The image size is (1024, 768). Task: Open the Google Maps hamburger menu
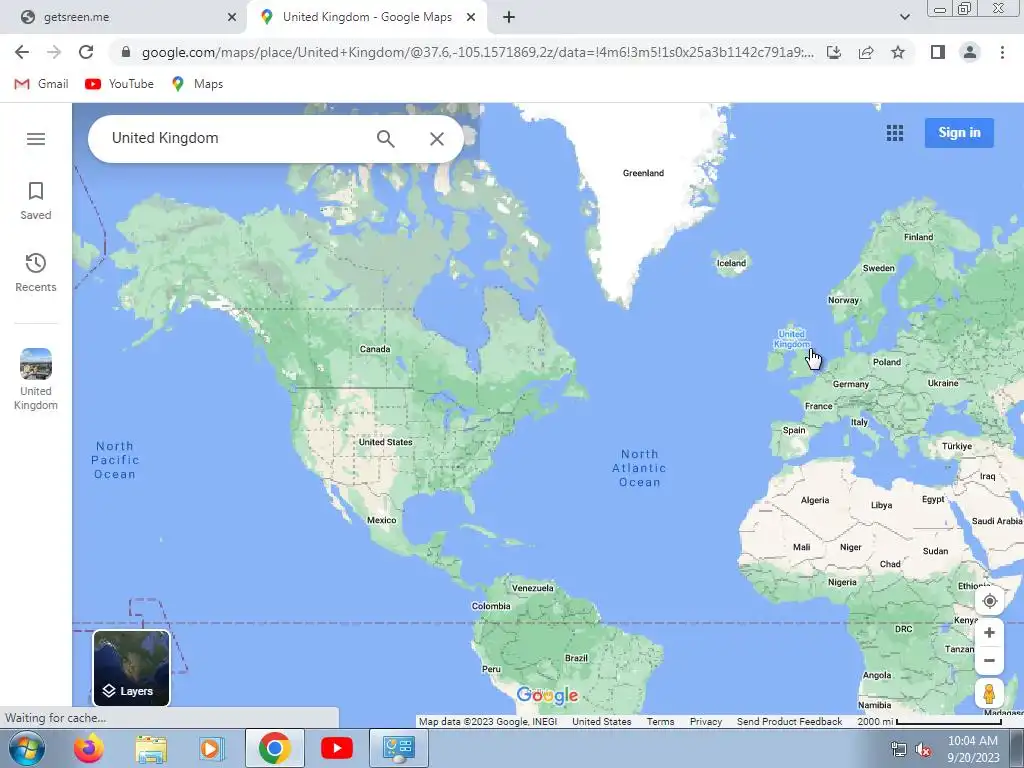tap(36, 139)
